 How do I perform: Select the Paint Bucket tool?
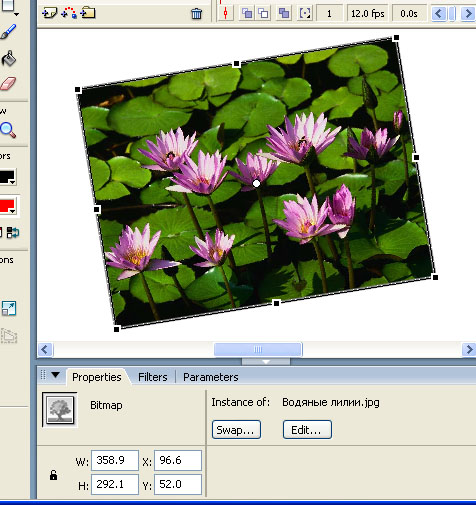pyautogui.click(x=9, y=59)
